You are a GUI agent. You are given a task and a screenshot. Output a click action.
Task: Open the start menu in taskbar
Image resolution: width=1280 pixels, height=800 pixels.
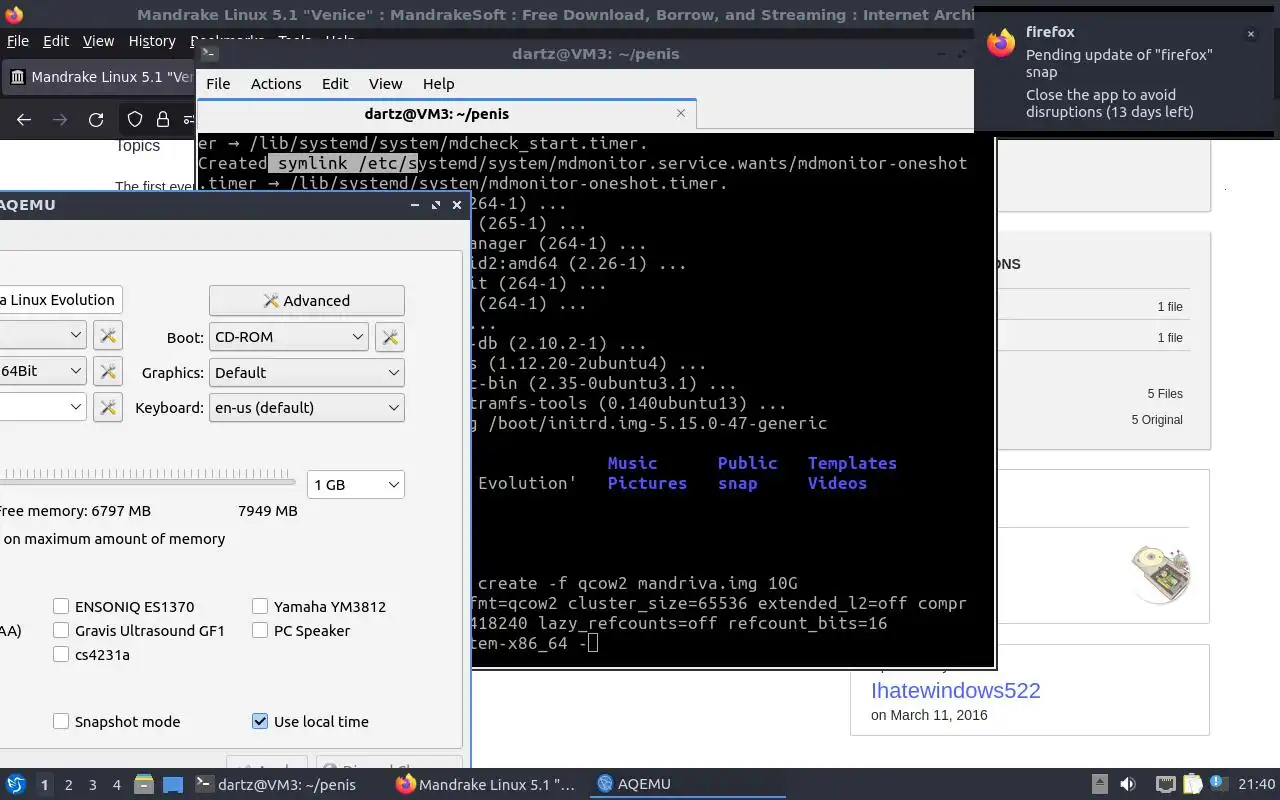click(15, 784)
